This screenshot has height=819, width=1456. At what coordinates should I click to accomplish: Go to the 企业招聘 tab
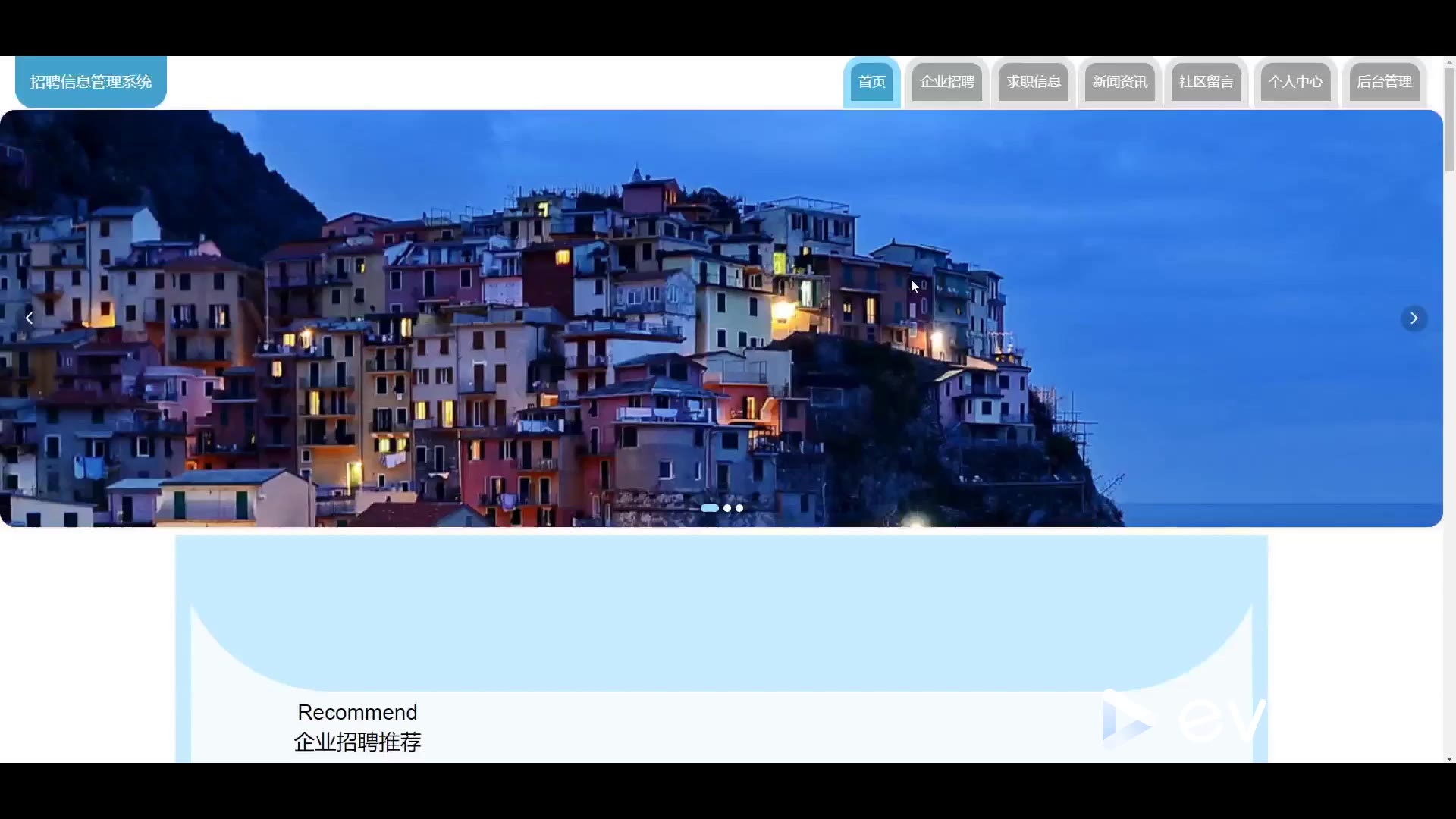[946, 82]
